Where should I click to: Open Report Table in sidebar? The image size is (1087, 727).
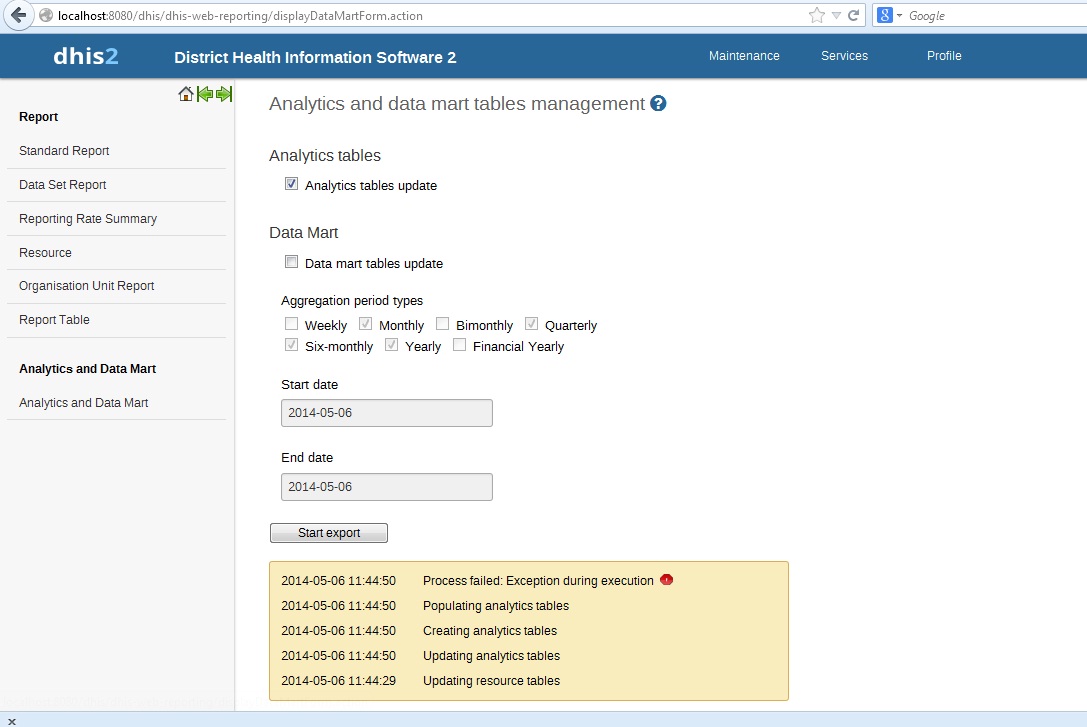point(54,319)
